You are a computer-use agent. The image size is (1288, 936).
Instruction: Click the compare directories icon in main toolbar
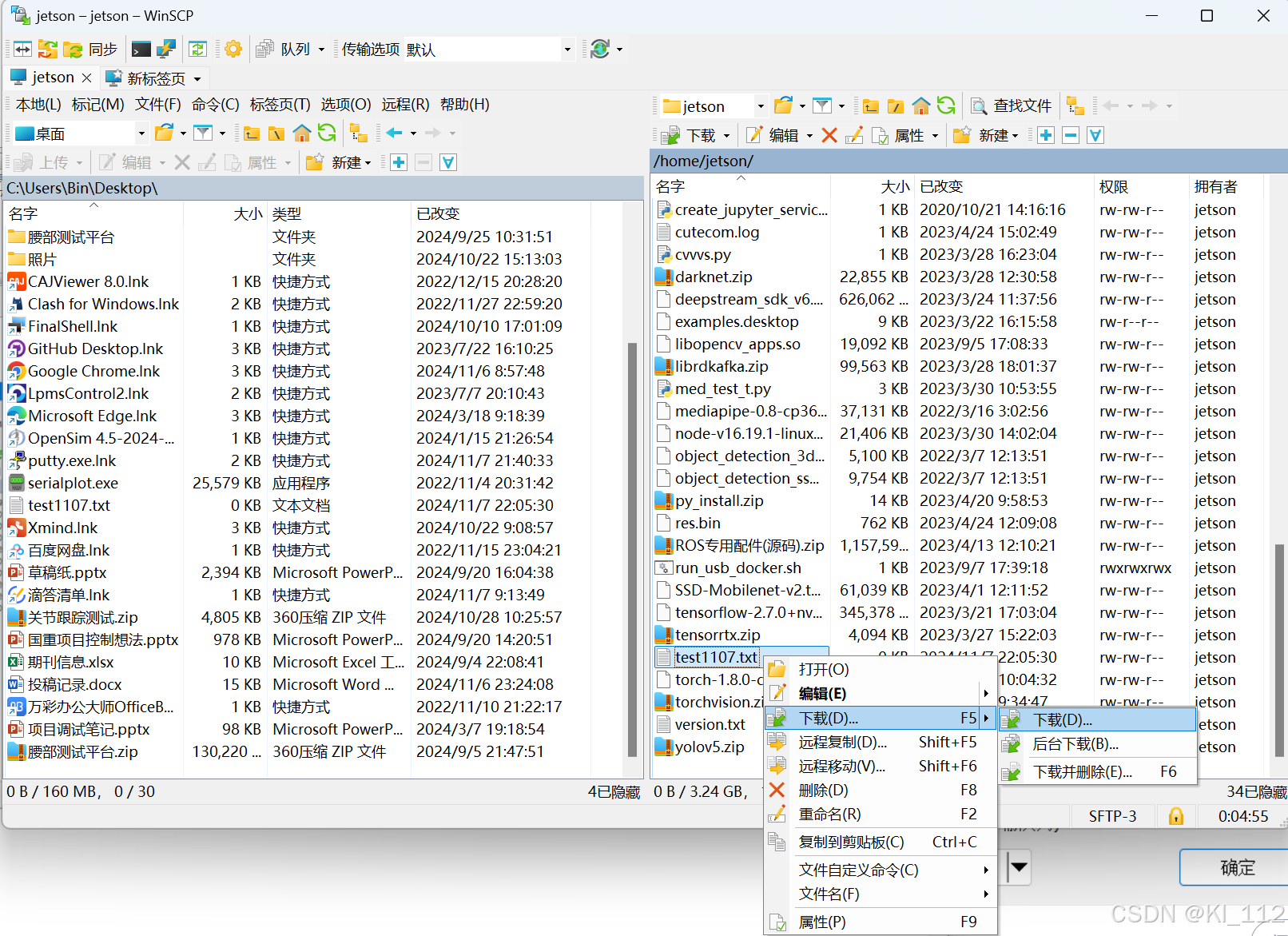click(22, 50)
